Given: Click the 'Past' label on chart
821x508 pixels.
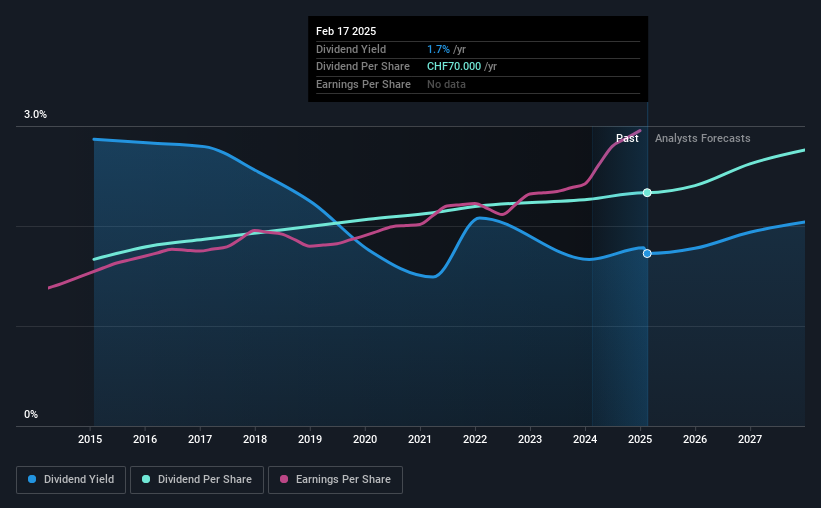Looking at the screenshot, I should [627, 138].
